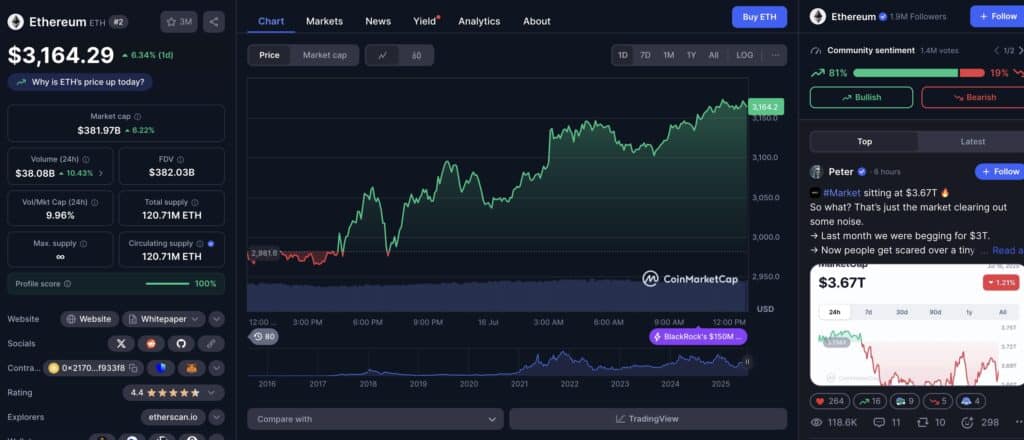The height and width of the screenshot is (440, 1024).
Task: Switch to the Chart tab
Action: click(271, 22)
